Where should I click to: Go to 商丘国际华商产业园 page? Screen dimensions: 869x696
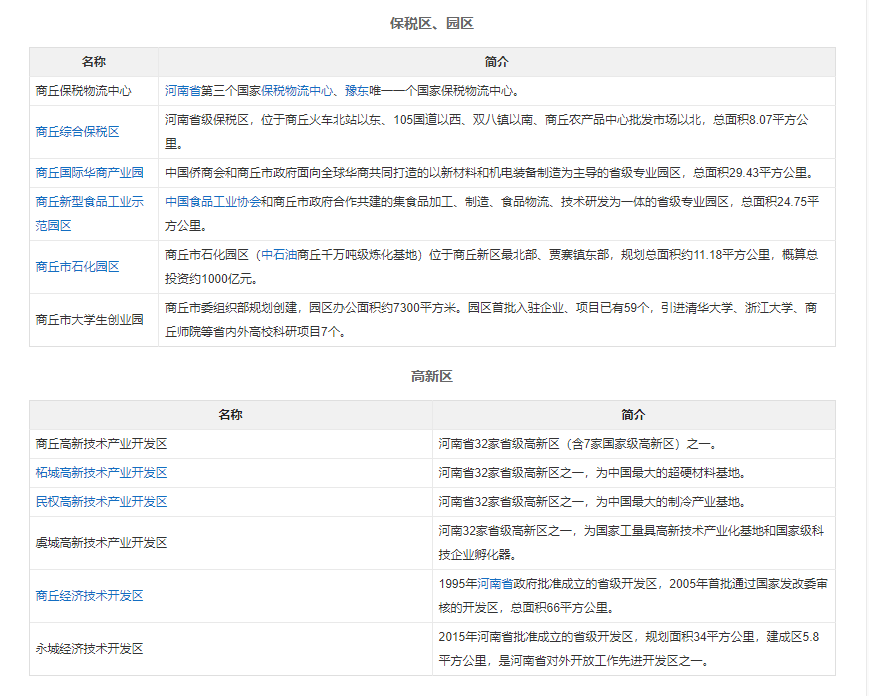coord(89,173)
